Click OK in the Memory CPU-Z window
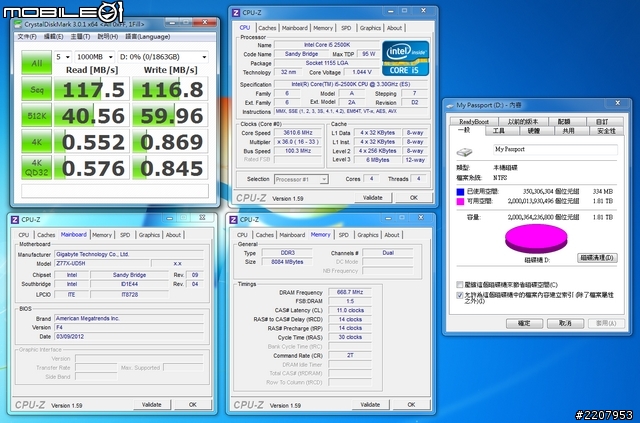 pyautogui.click(x=411, y=405)
